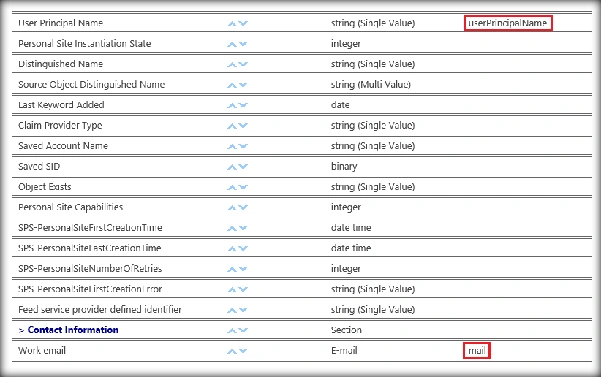Move Distinguished Name property down
Viewport: 602px width, 378px height.
pos(243,64)
